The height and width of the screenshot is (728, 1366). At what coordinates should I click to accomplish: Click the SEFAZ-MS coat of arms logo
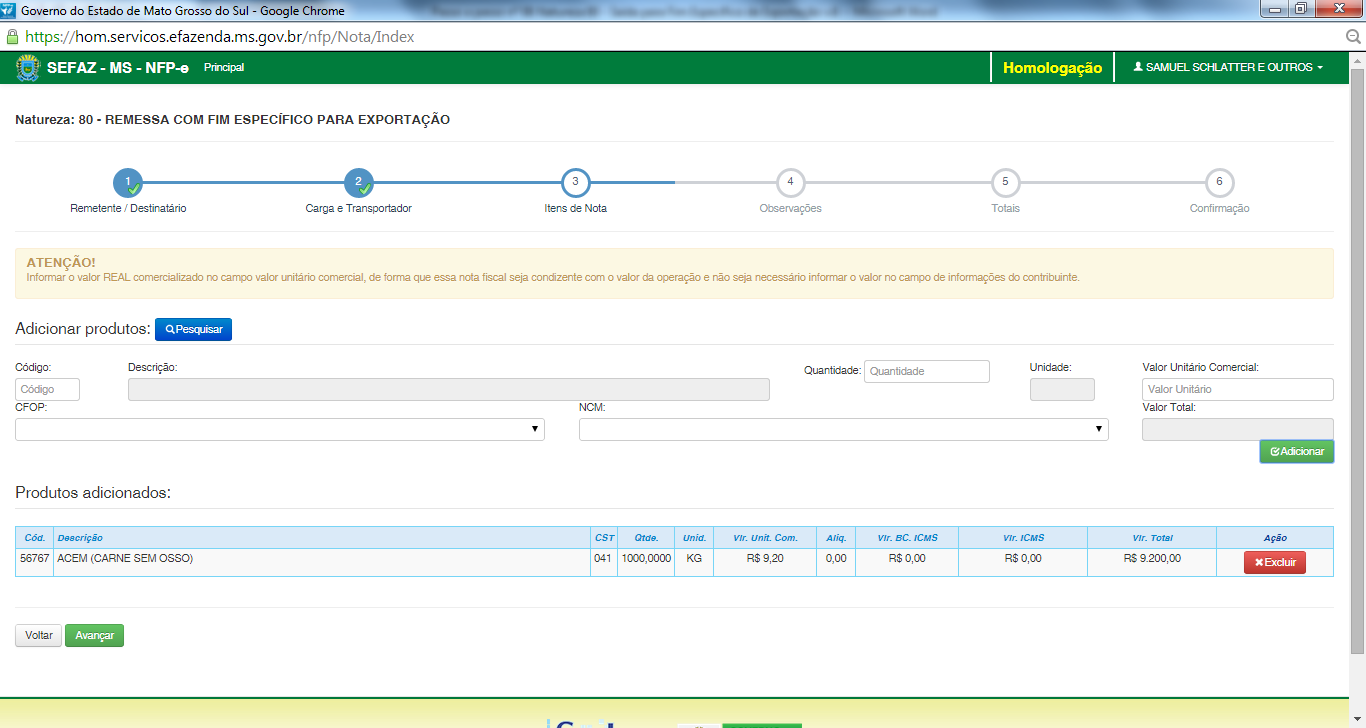(28, 68)
